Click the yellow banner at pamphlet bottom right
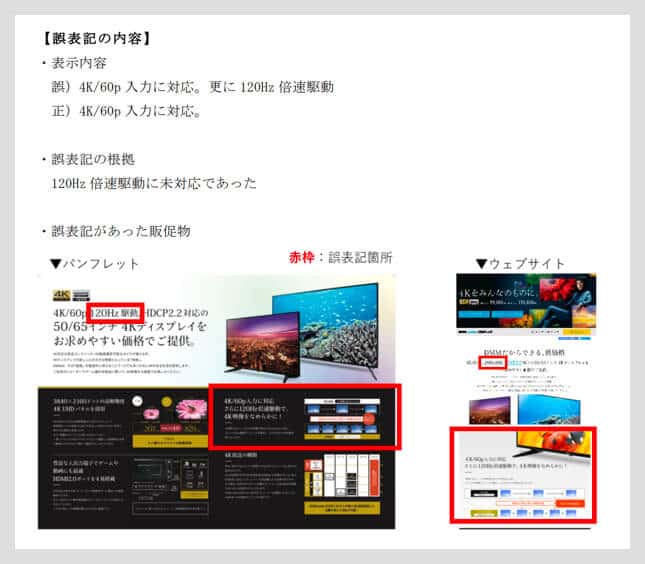This screenshot has height=564, width=645. tap(342, 507)
